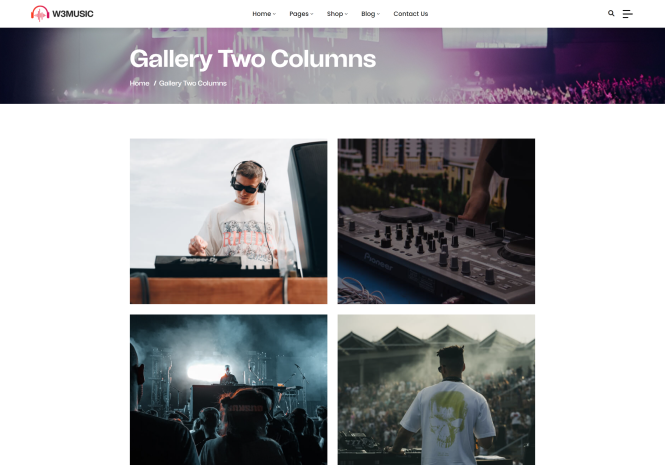Click the Home breadcrumb link
The height and width of the screenshot is (465, 665).
(x=140, y=83)
